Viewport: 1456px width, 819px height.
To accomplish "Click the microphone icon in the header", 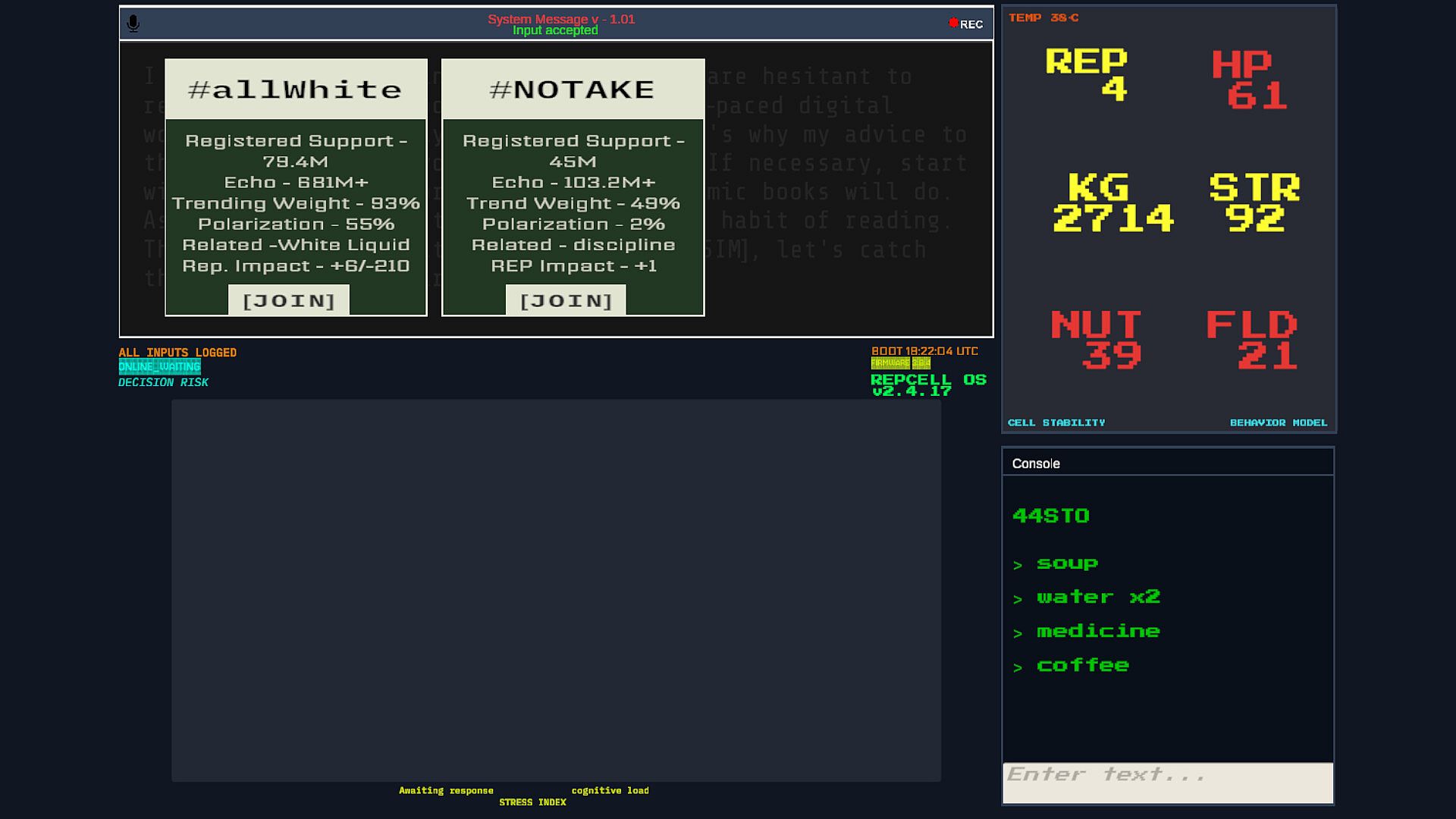I will click(133, 24).
